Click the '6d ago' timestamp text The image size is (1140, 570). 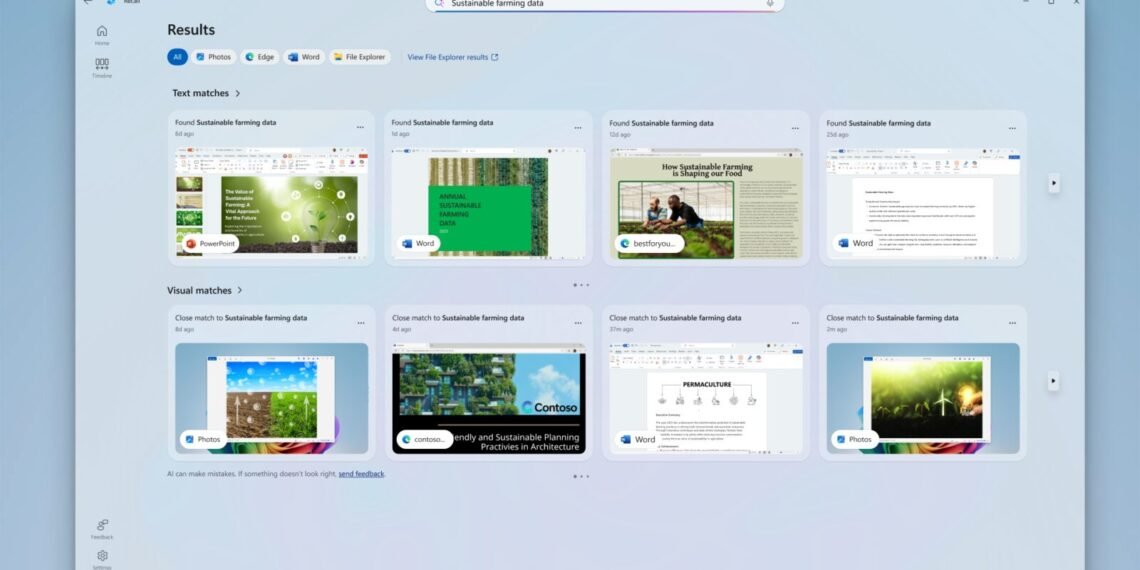point(184,135)
